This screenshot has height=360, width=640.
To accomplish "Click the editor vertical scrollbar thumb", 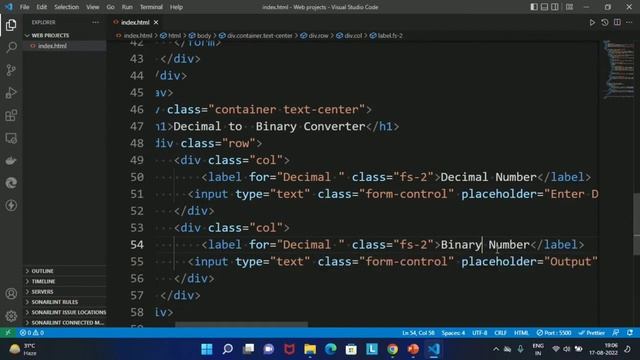I will point(637,224).
